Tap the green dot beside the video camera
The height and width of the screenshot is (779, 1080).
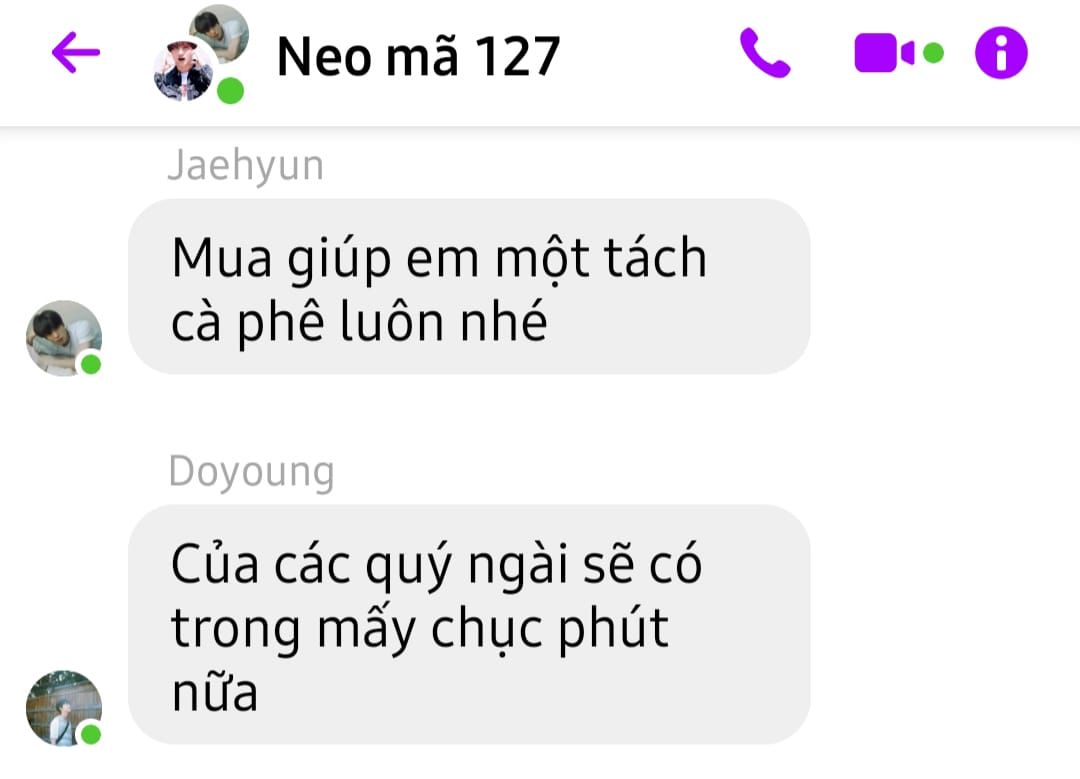pyautogui.click(x=933, y=53)
